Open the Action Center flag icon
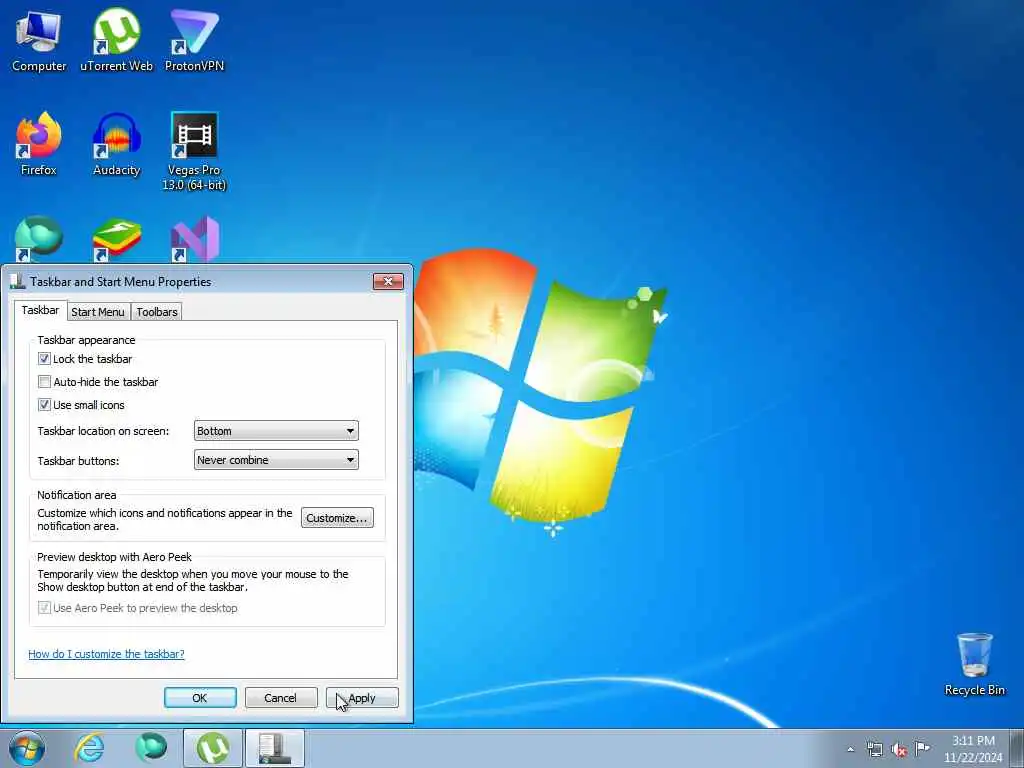The width and height of the screenshot is (1024, 768). tap(922, 748)
